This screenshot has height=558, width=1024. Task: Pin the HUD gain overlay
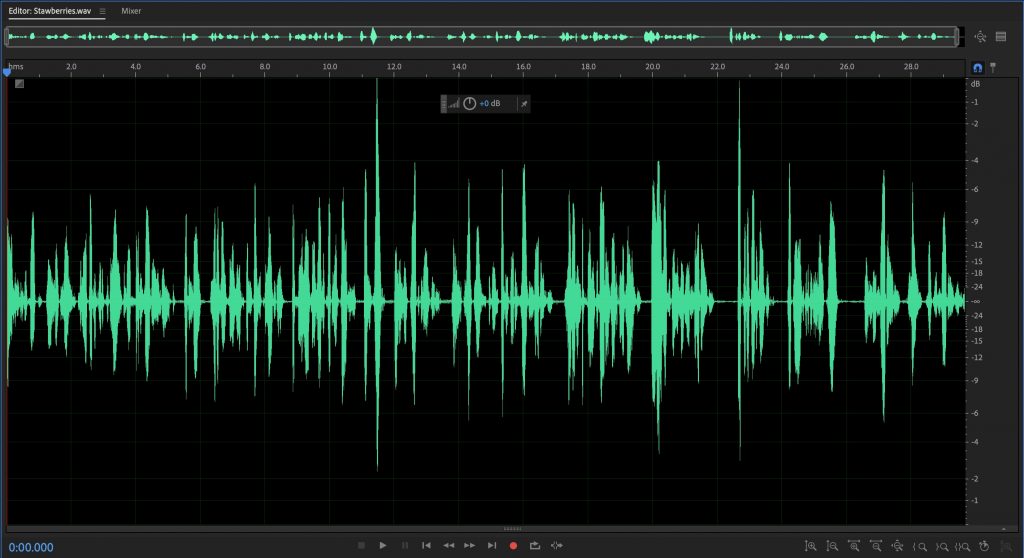pos(523,103)
